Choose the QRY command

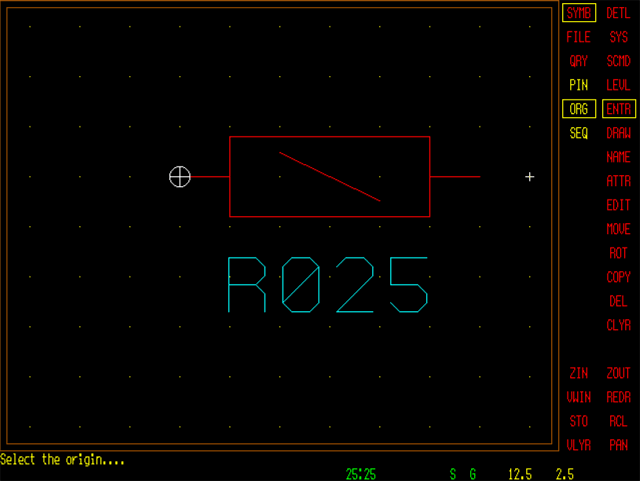click(578, 61)
